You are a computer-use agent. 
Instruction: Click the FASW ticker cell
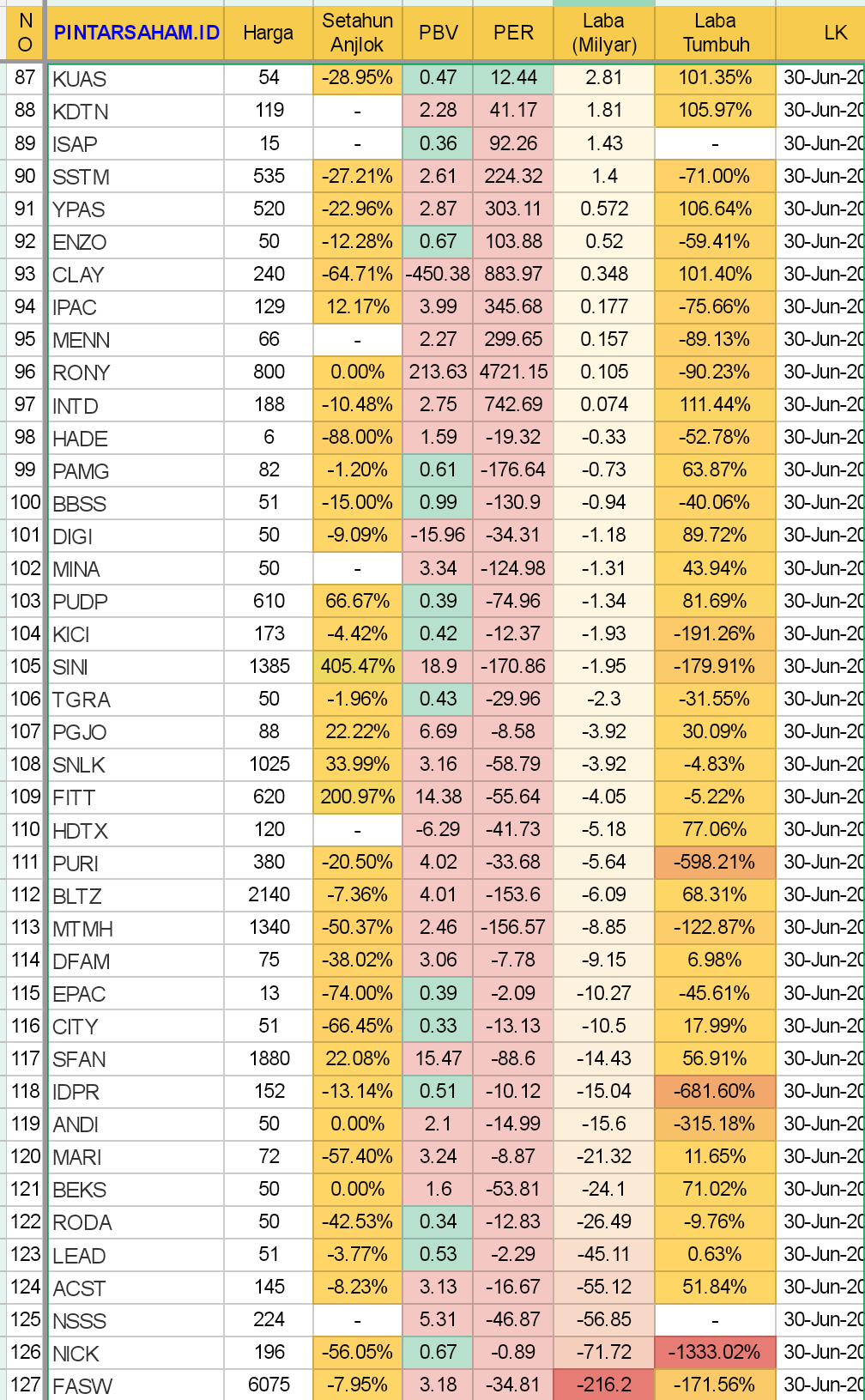coord(136,1385)
